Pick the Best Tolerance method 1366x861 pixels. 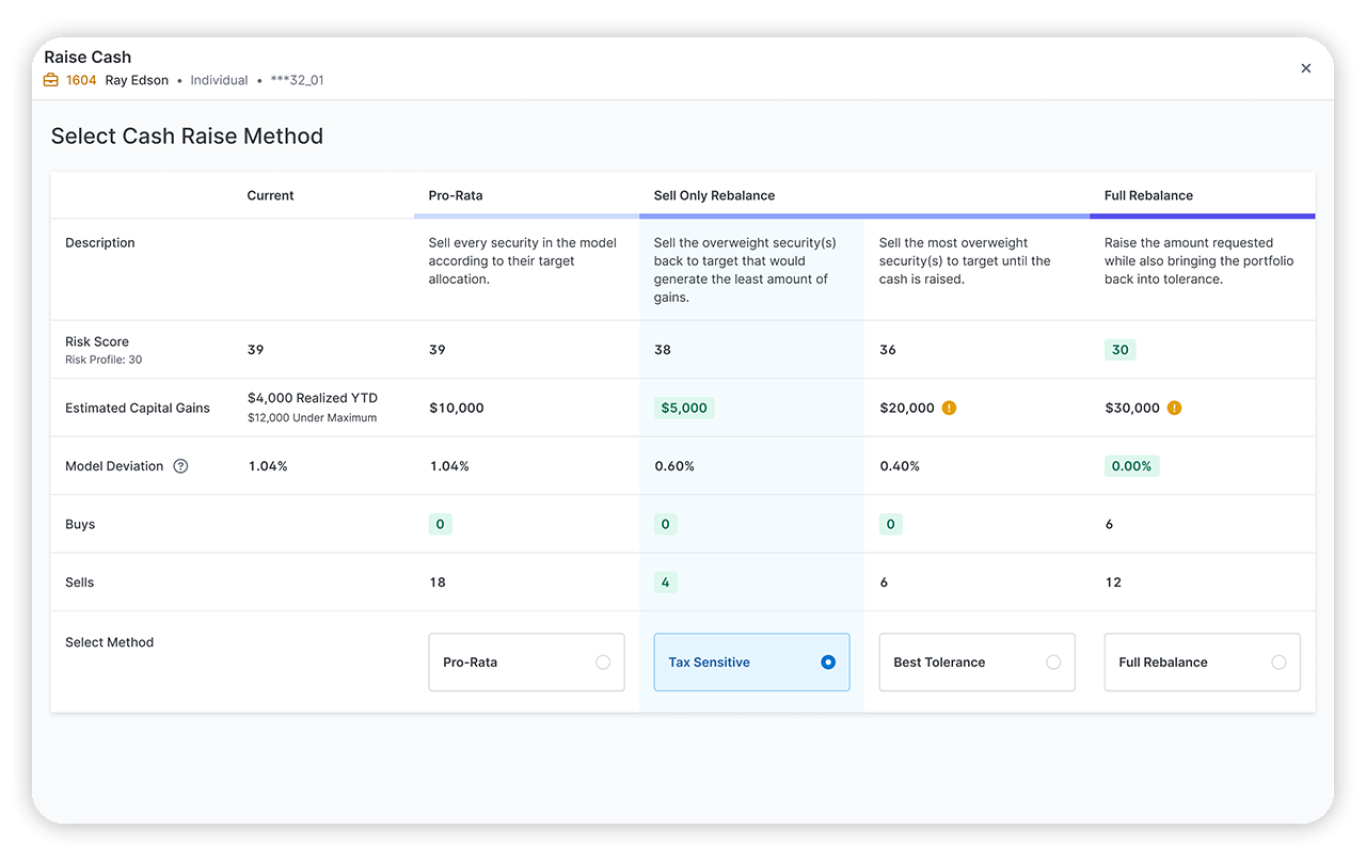pos(1053,662)
